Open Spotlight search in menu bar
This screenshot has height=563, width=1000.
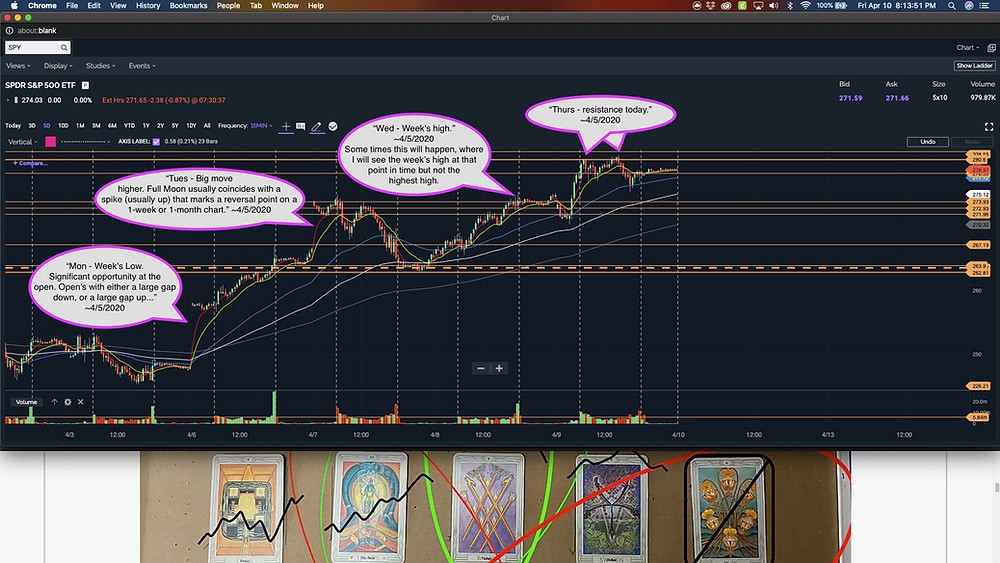[952, 5]
